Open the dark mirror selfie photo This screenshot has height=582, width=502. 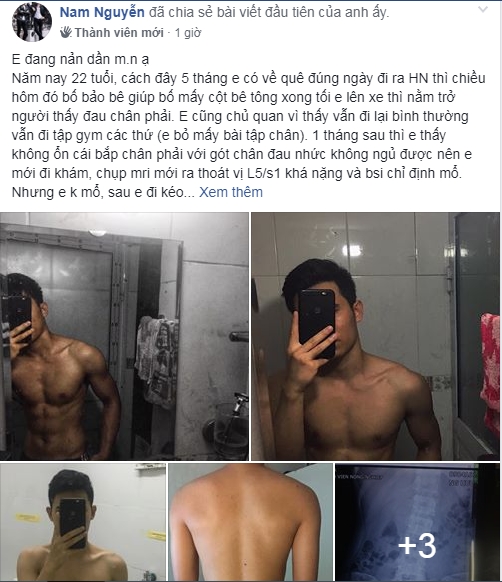[x=124, y=336]
